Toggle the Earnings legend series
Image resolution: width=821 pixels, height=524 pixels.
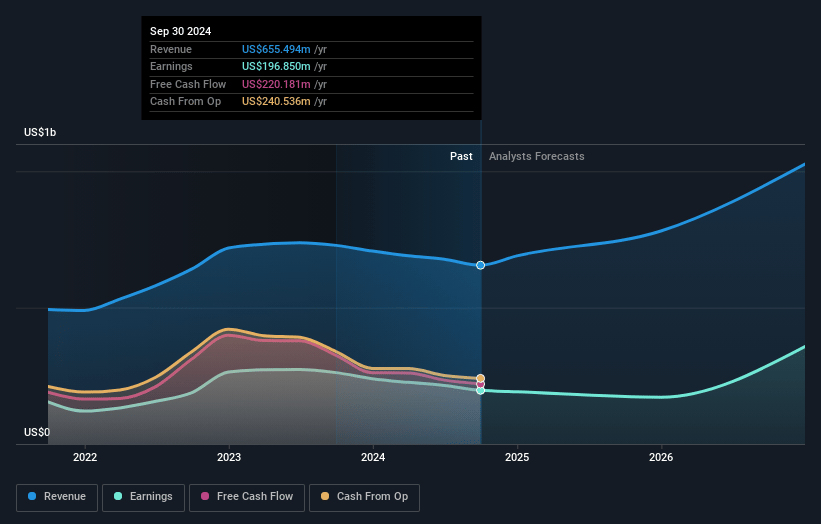(x=143, y=497)
